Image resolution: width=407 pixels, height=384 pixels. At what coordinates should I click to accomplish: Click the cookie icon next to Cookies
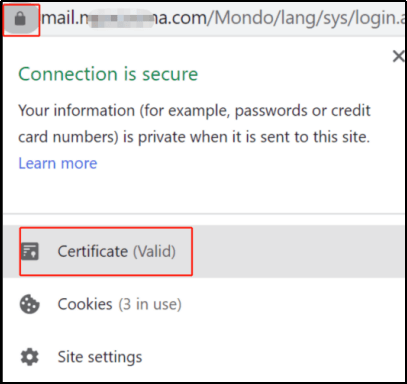pos(30,304)
